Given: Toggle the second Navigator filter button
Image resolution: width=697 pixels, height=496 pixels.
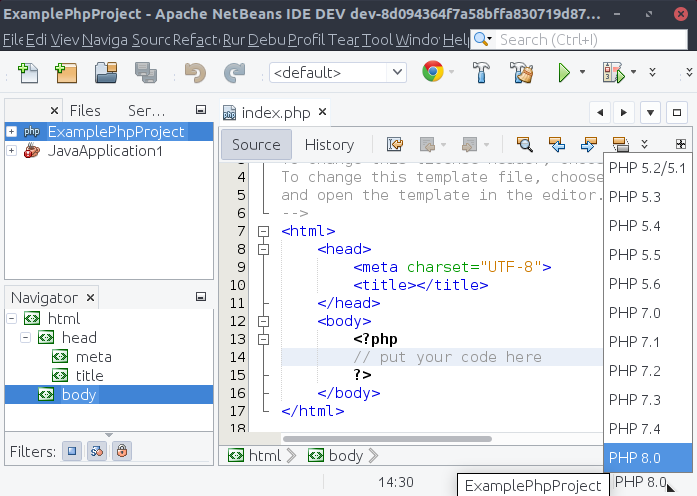Looking at the screenshot, I should point(97,451).
